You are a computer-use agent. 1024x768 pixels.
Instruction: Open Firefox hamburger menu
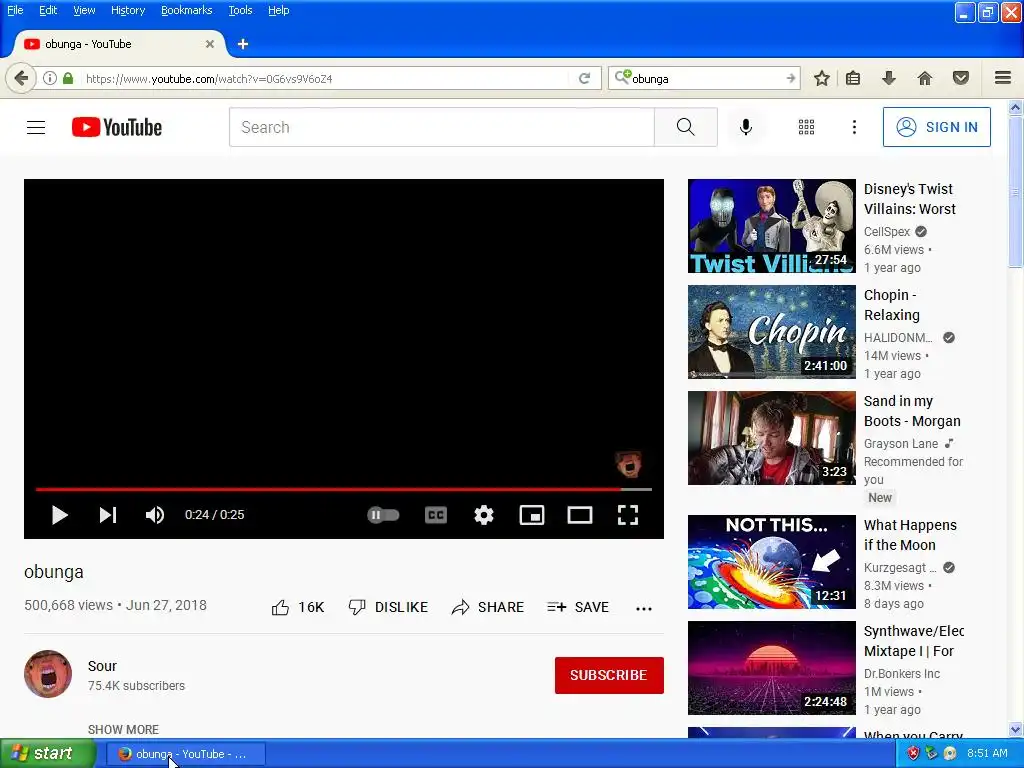pos(1003,79)
